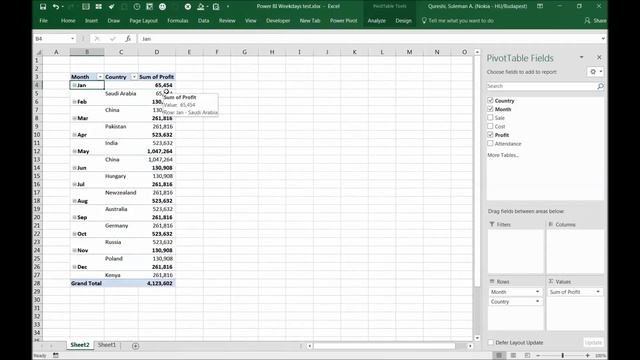The height and width of the screenshot is (360, 640).
Task: Select the Page Break Preview icon in the status bar
Action: (x=527, y=356)
